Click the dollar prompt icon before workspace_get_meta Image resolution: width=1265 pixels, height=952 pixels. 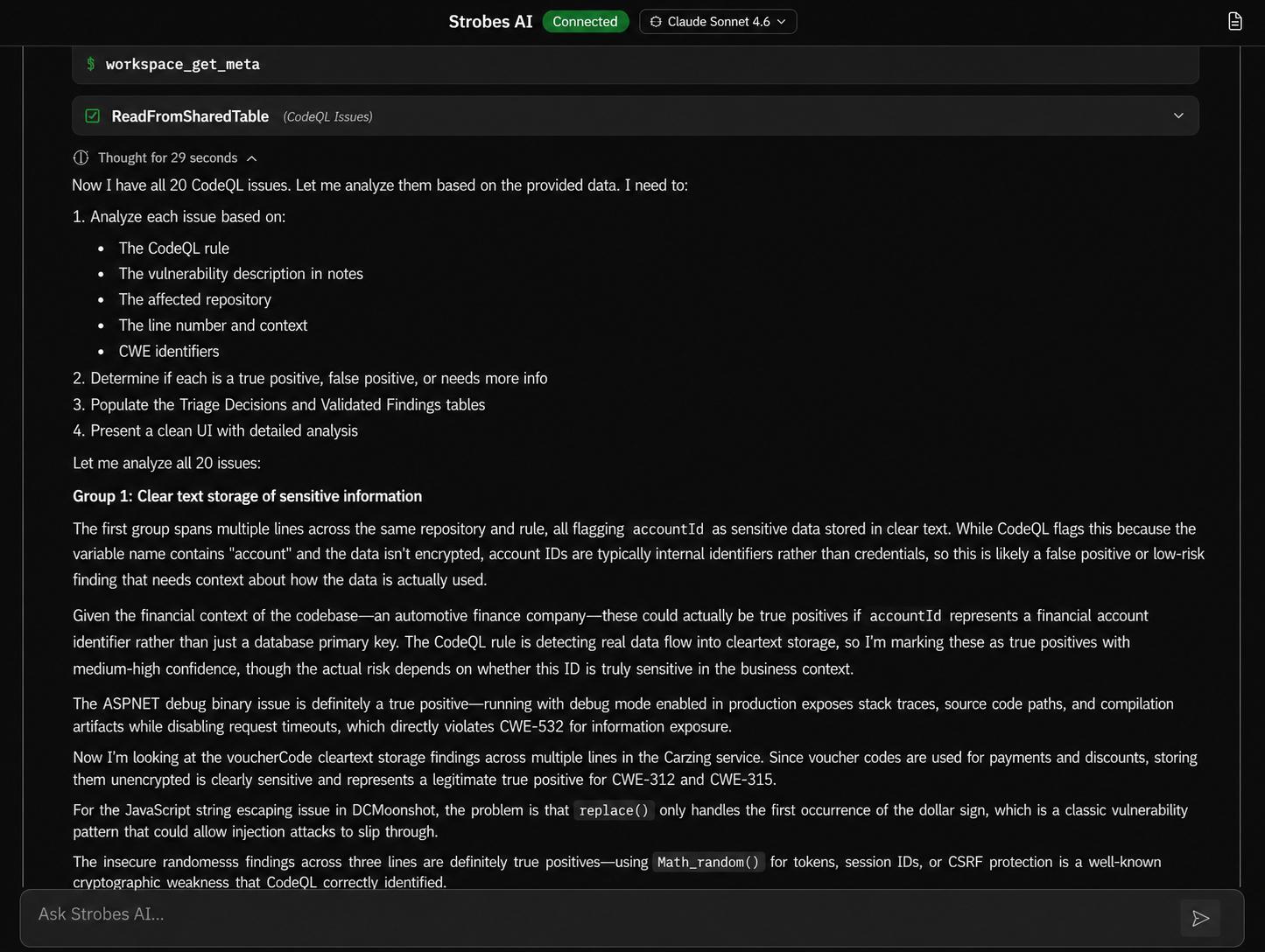click(90, 64)
